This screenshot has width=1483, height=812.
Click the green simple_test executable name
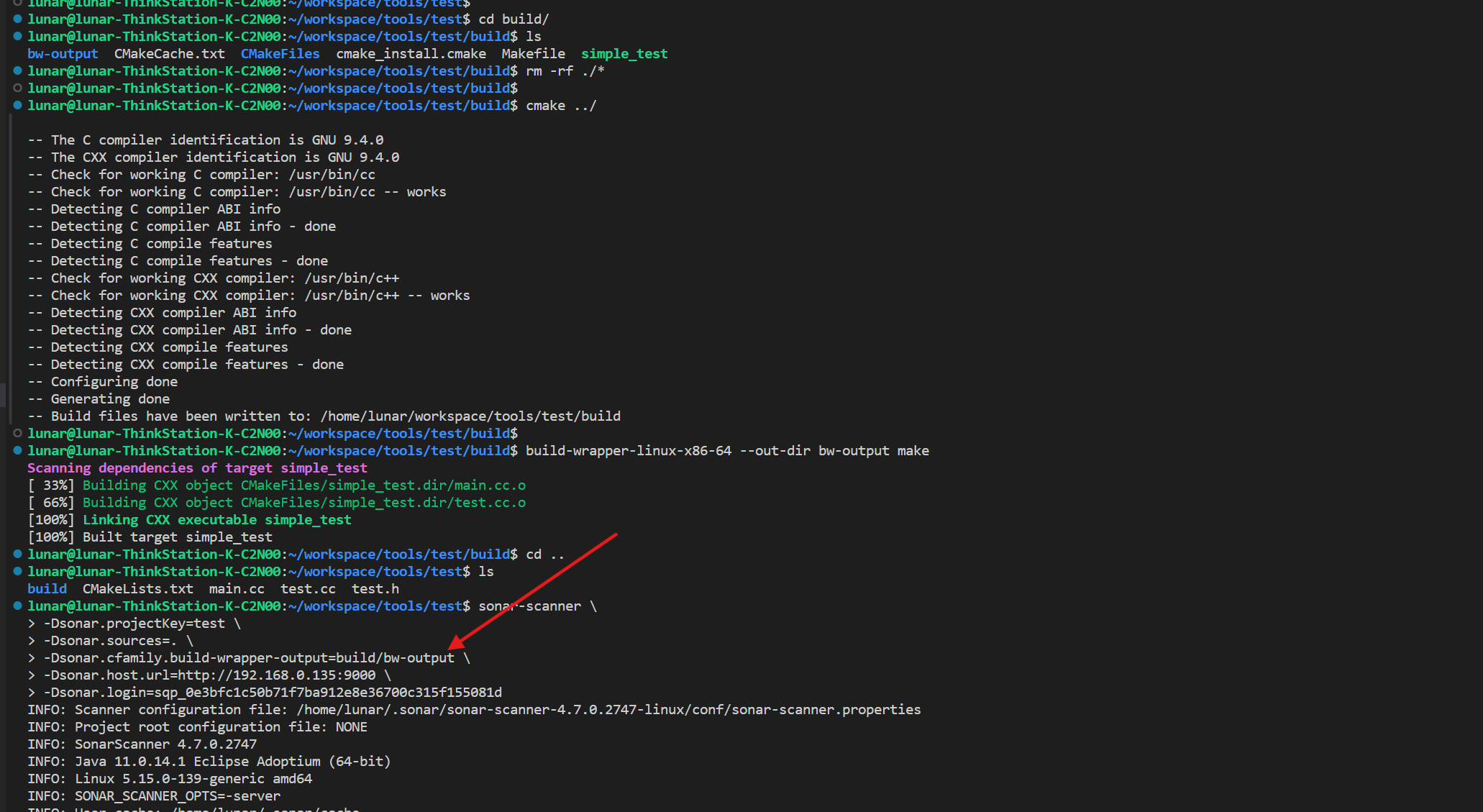coord(624,54)
